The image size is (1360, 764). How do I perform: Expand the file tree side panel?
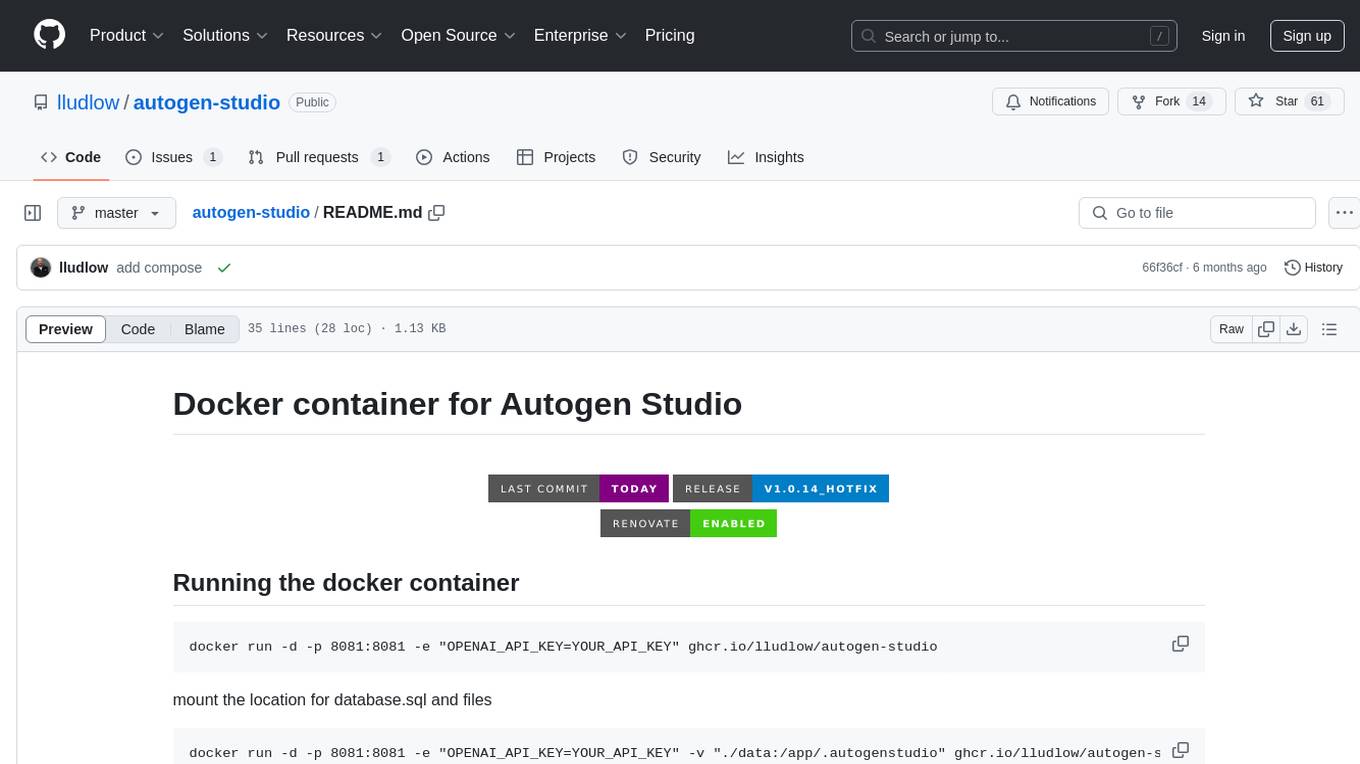pyautogui.click(x=32, y=213)
